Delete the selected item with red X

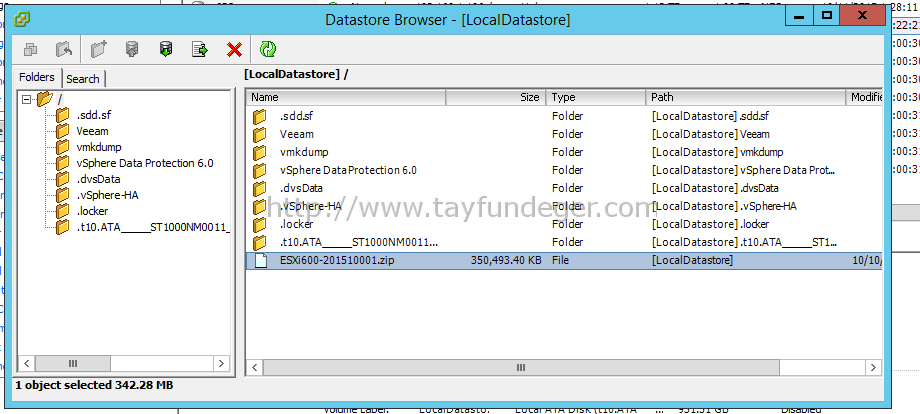(x=234, y=50)
